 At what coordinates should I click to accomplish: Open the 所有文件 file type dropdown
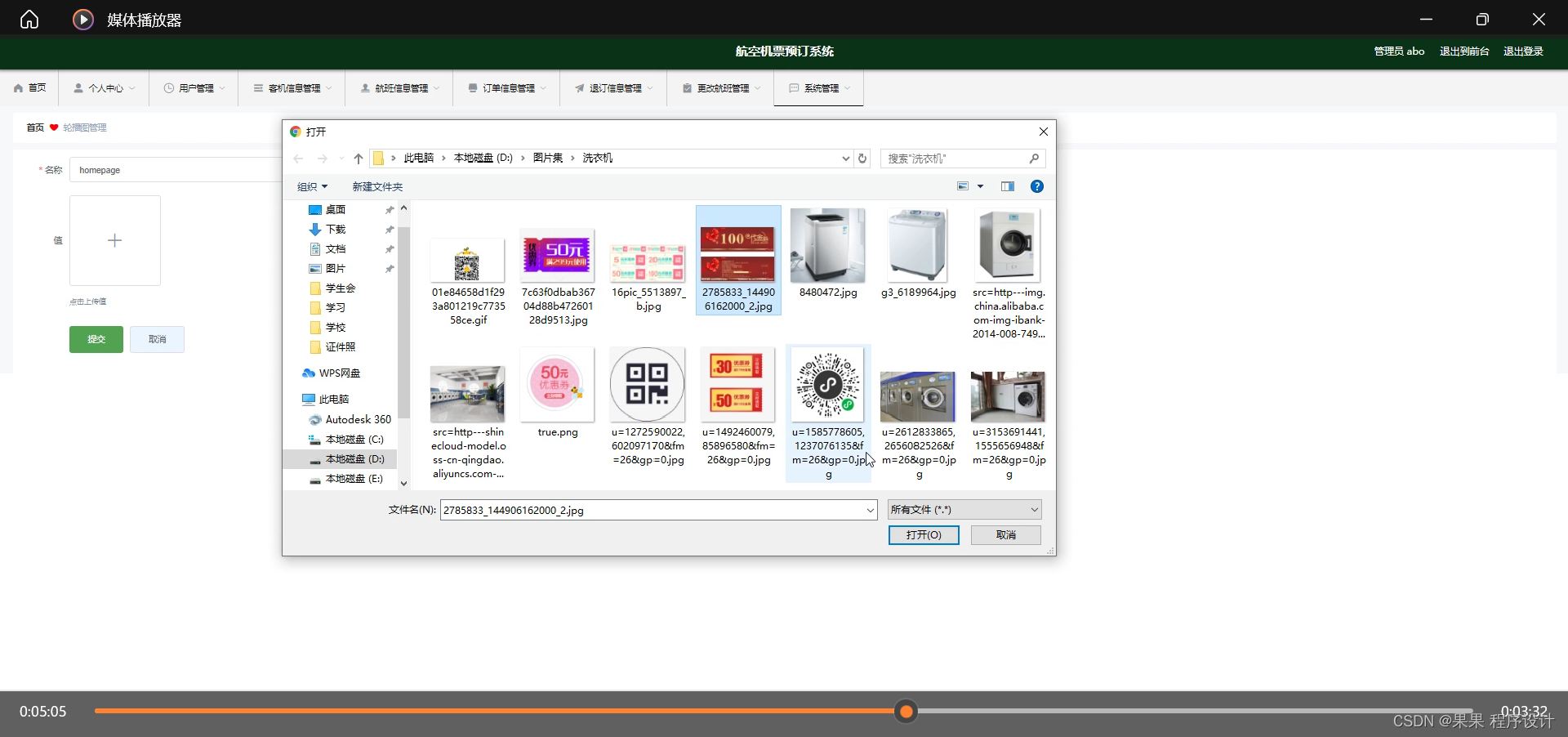[964, 510]
